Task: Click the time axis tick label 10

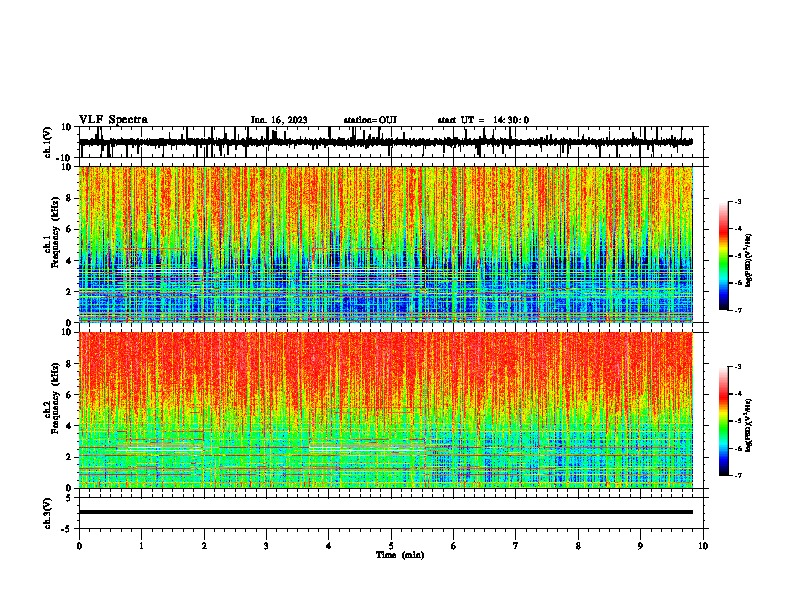Action: pyautogui.click(x=703, y=546)
